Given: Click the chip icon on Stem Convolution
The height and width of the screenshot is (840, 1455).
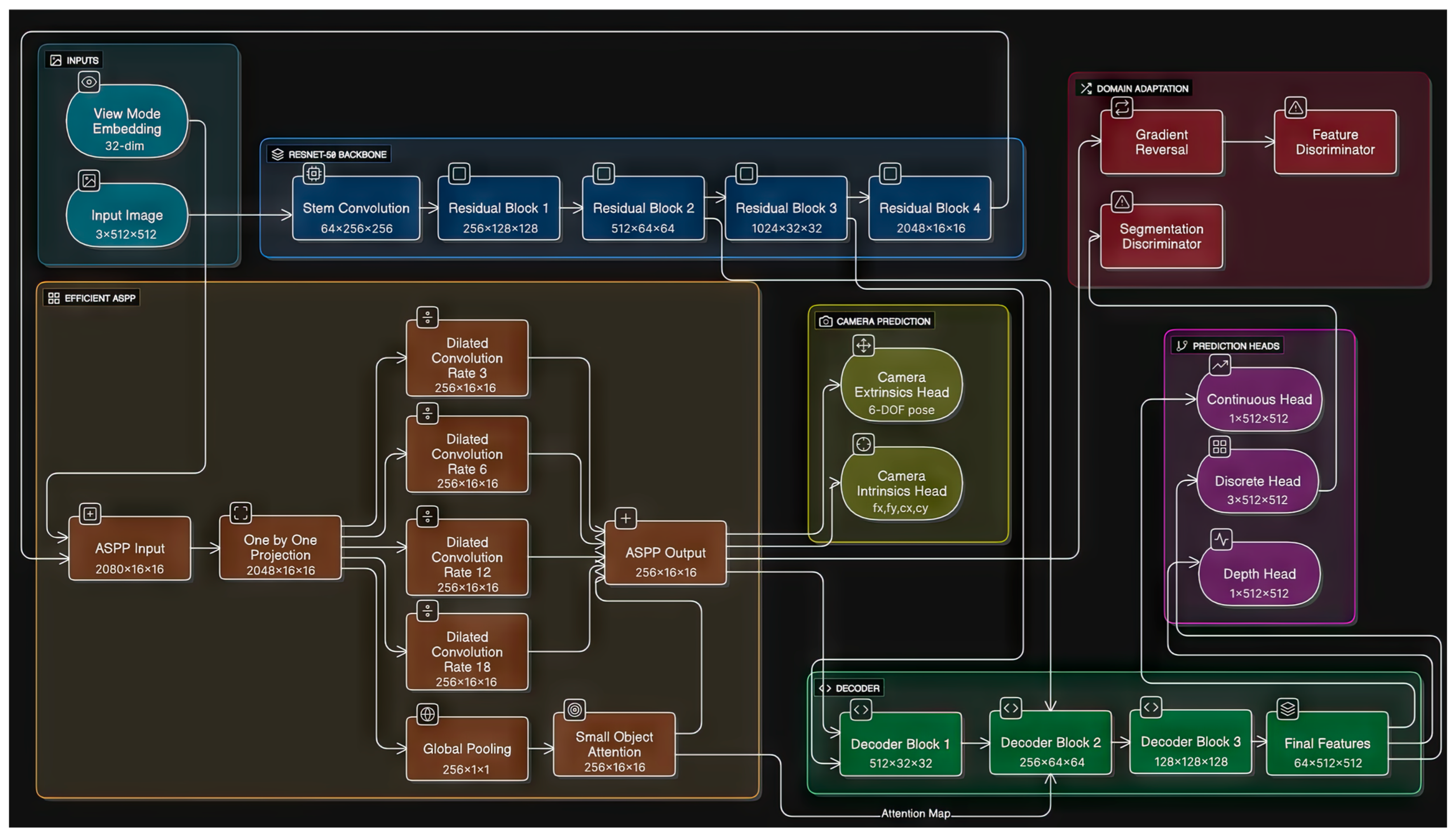Looking at the screenshot, I should (314, 173).
